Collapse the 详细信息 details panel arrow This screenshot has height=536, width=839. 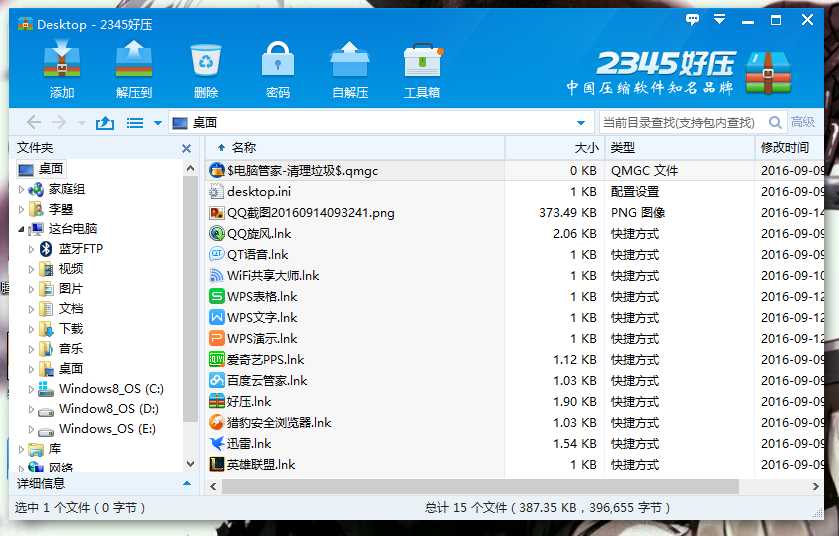187,484
